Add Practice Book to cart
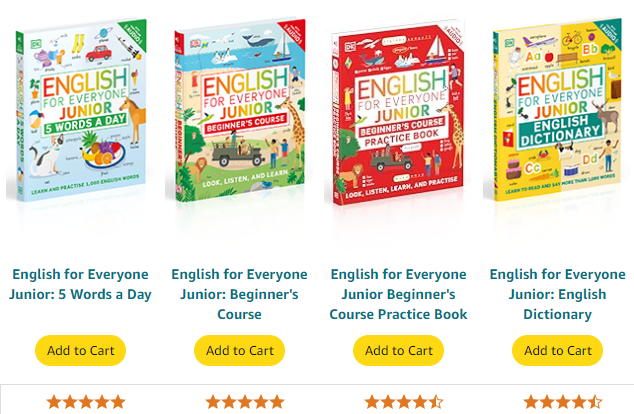The image size is (634, 414). pyautogui.click(x=399, y=351)
